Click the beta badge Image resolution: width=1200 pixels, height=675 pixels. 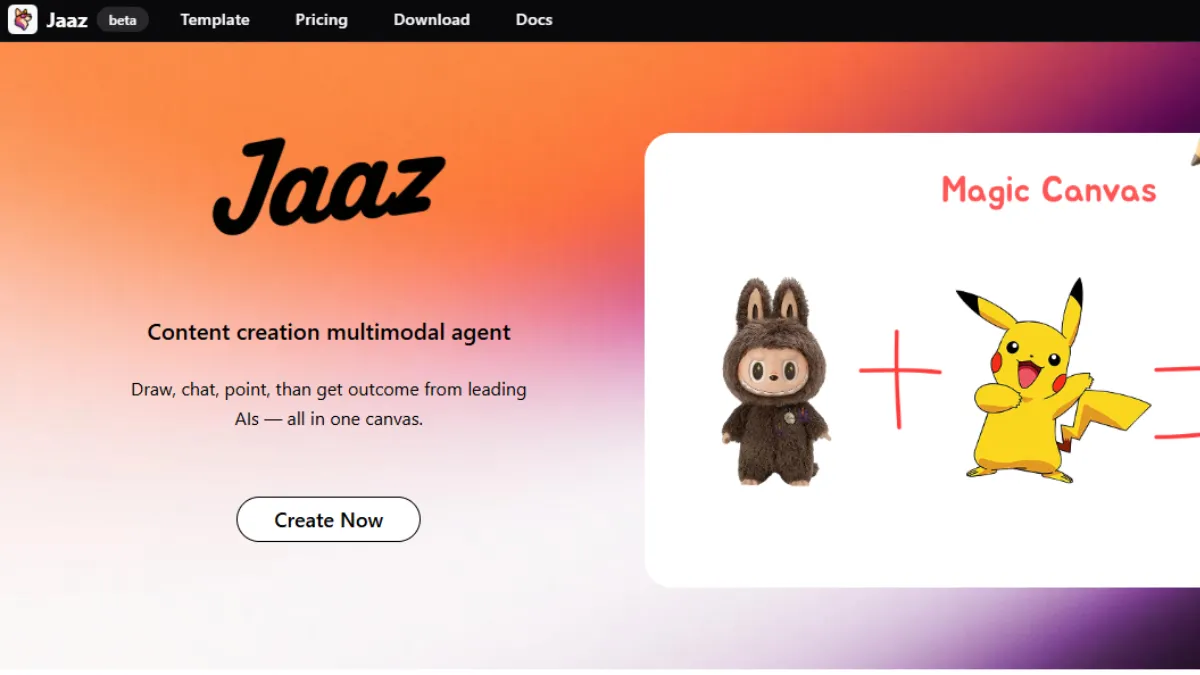point(123,20)
